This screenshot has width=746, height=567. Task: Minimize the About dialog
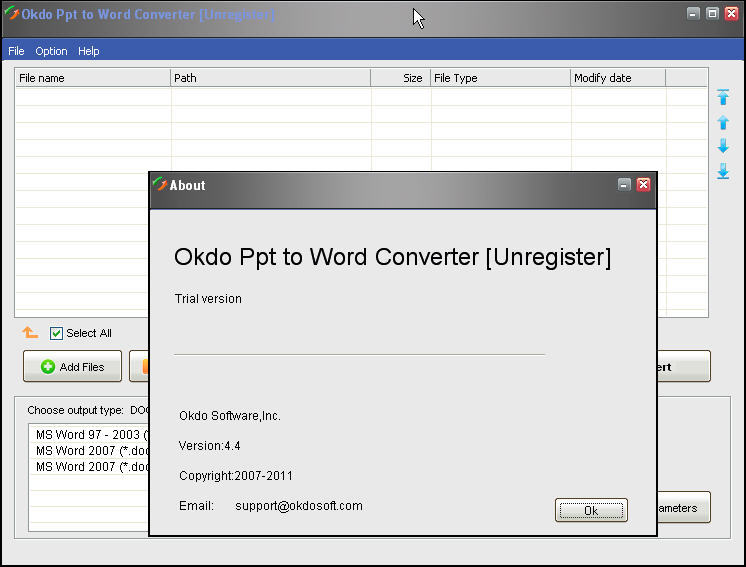click(x=624, y=185)
